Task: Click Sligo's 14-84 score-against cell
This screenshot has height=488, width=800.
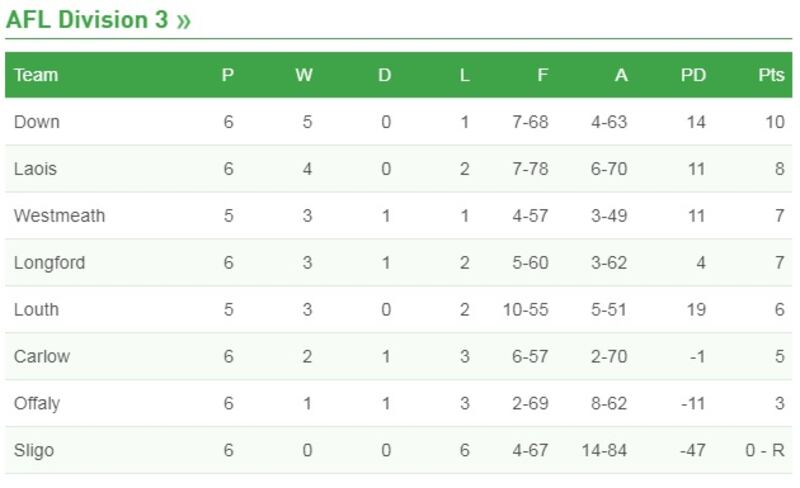Action: point(603,451)
